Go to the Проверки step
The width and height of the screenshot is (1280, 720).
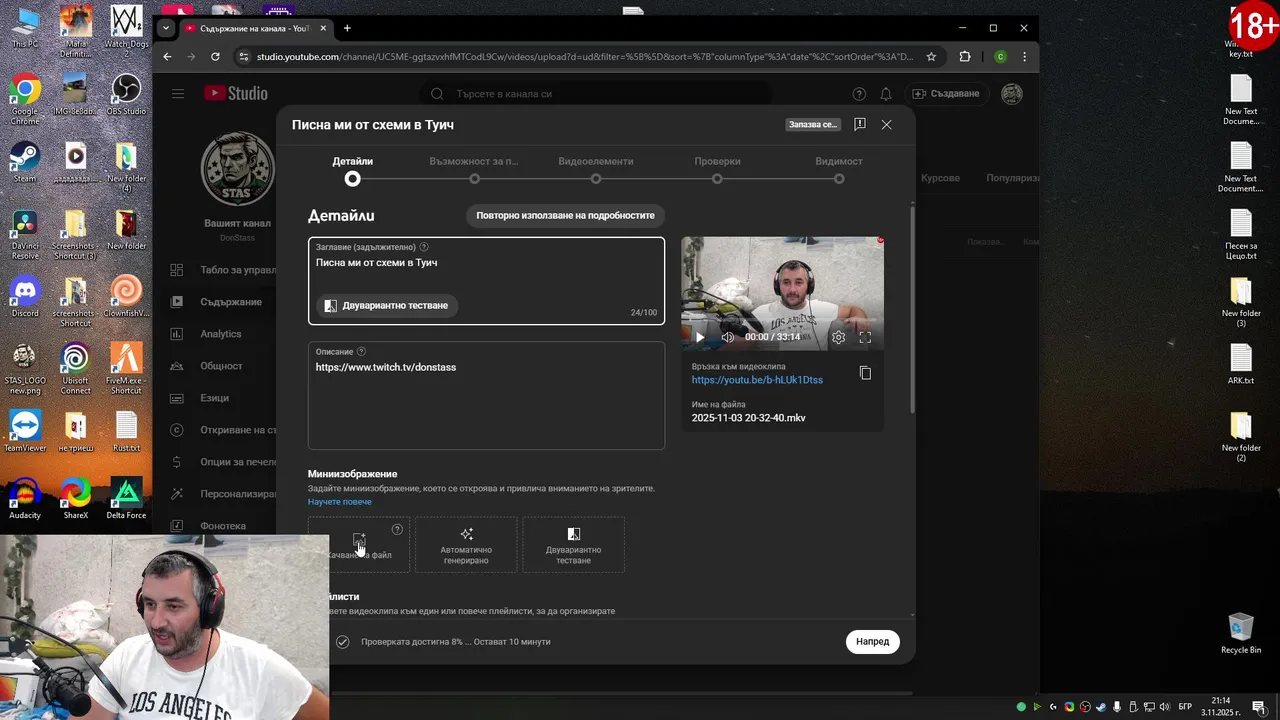[717, 170]
